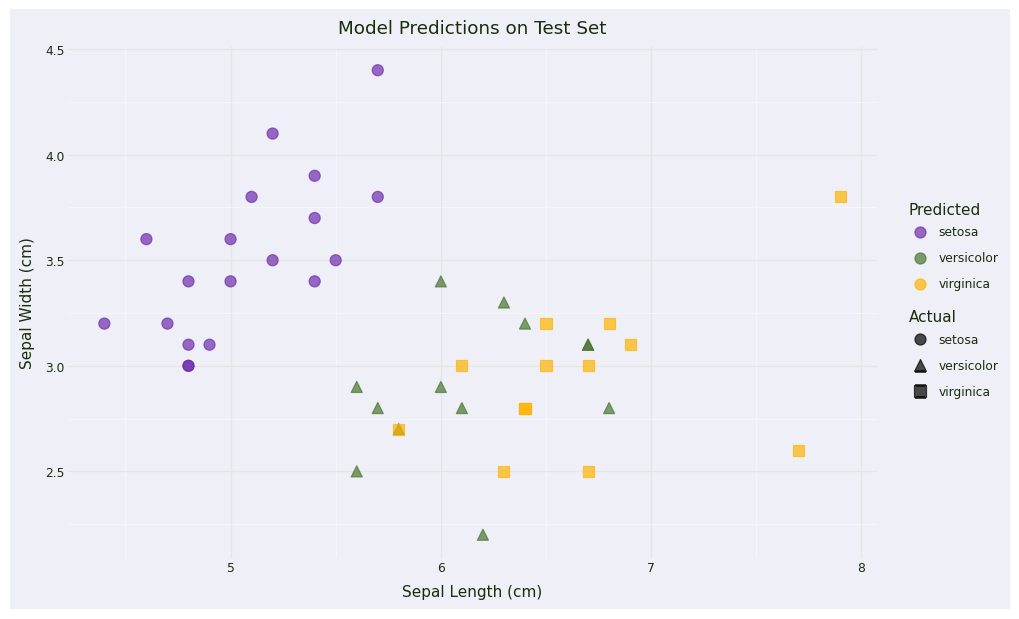This screenshot has height=619, width=1019.
Task: Click the purple Predicted setosa legend marker
Action: pos(920,232)
